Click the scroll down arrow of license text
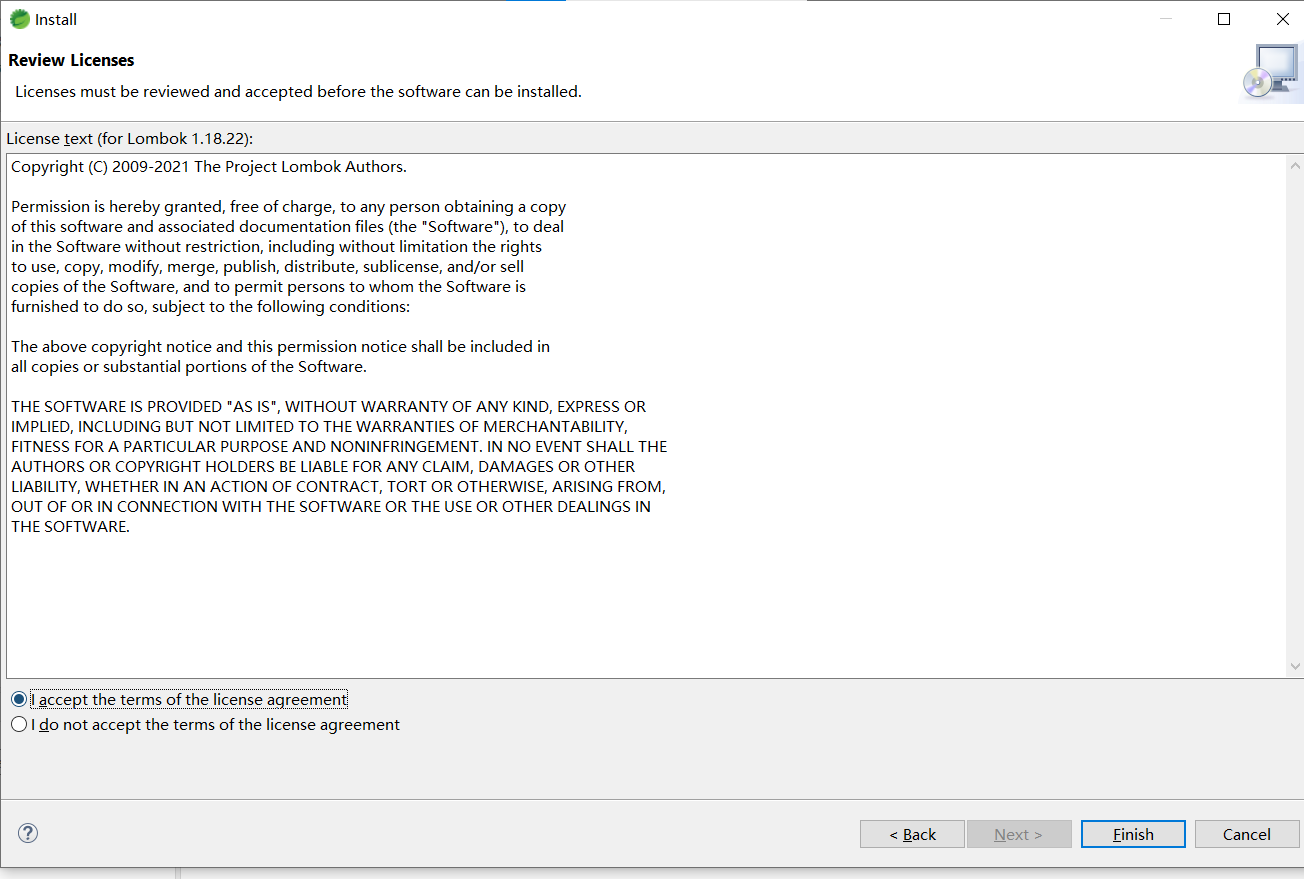The image size is (1304, 879). [x=1295, y=666]
